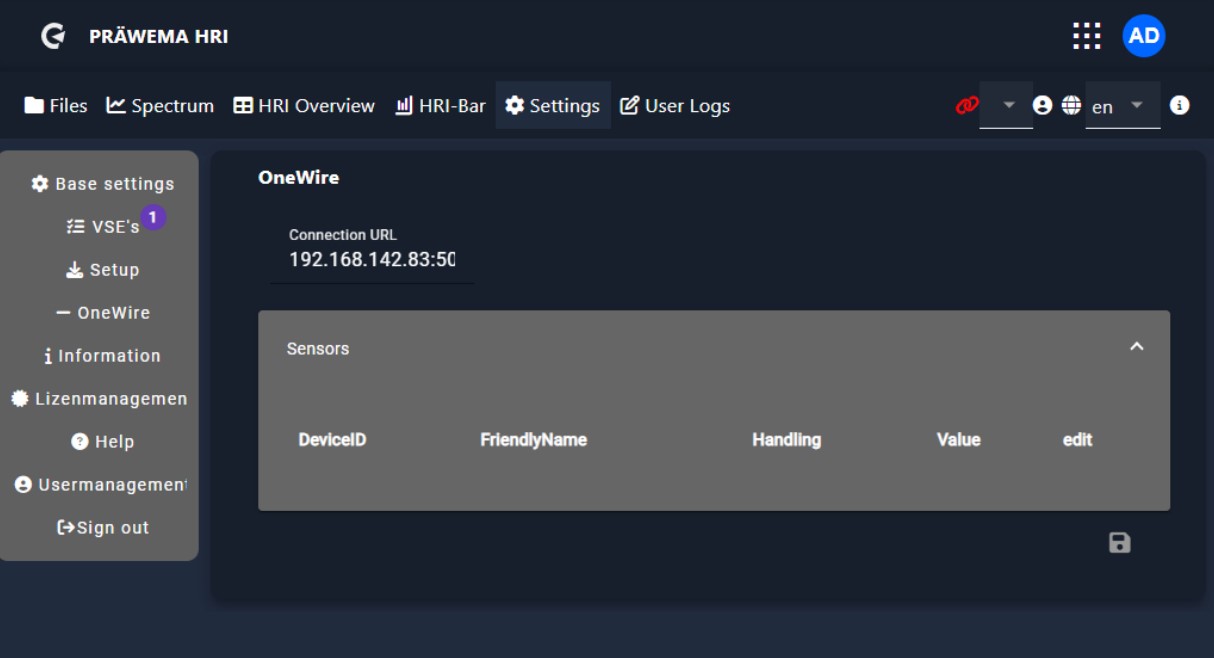This screenshot has height=658, width=1214.
Task: Click the AD user avatar
Action: (1143, 36)
